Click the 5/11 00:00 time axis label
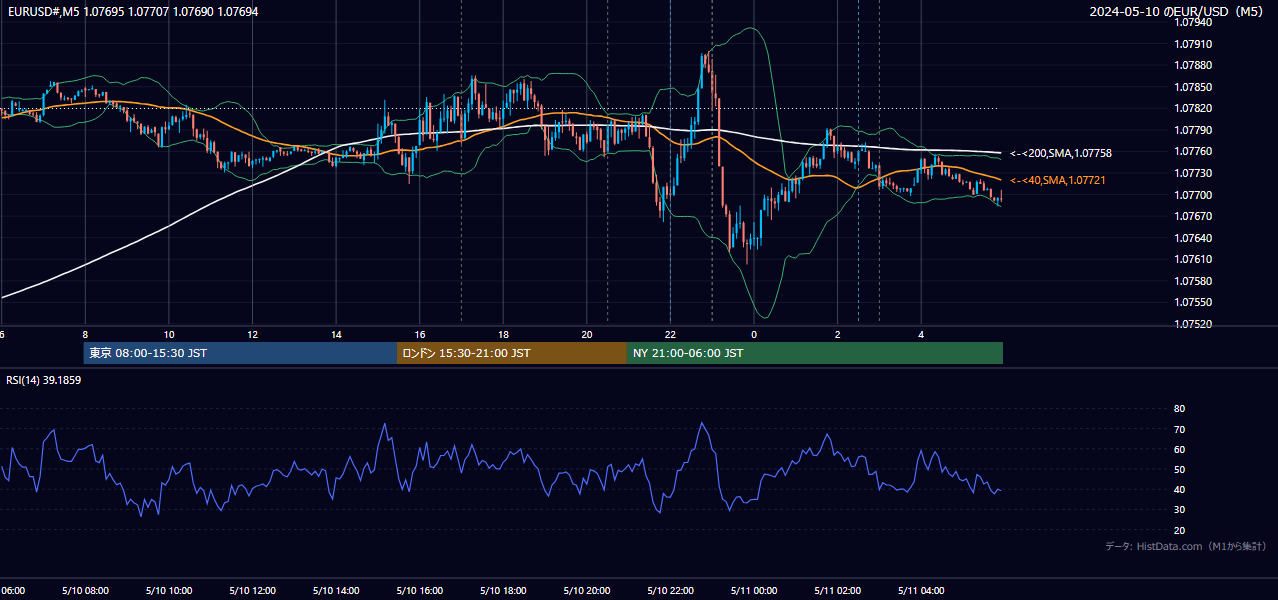 (x=754, y=591)
